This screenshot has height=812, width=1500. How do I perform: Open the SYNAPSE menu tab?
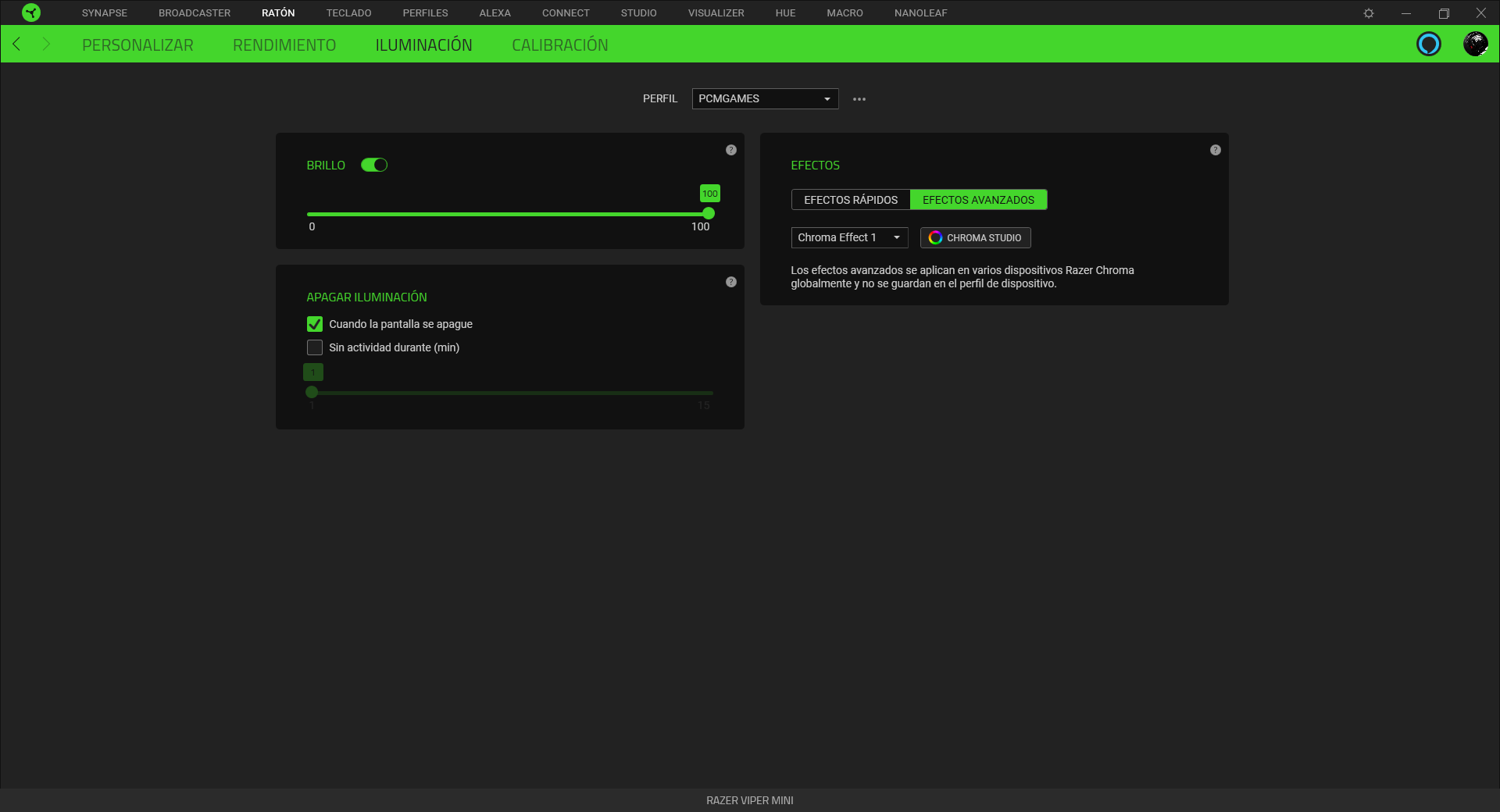coord(105,13)
